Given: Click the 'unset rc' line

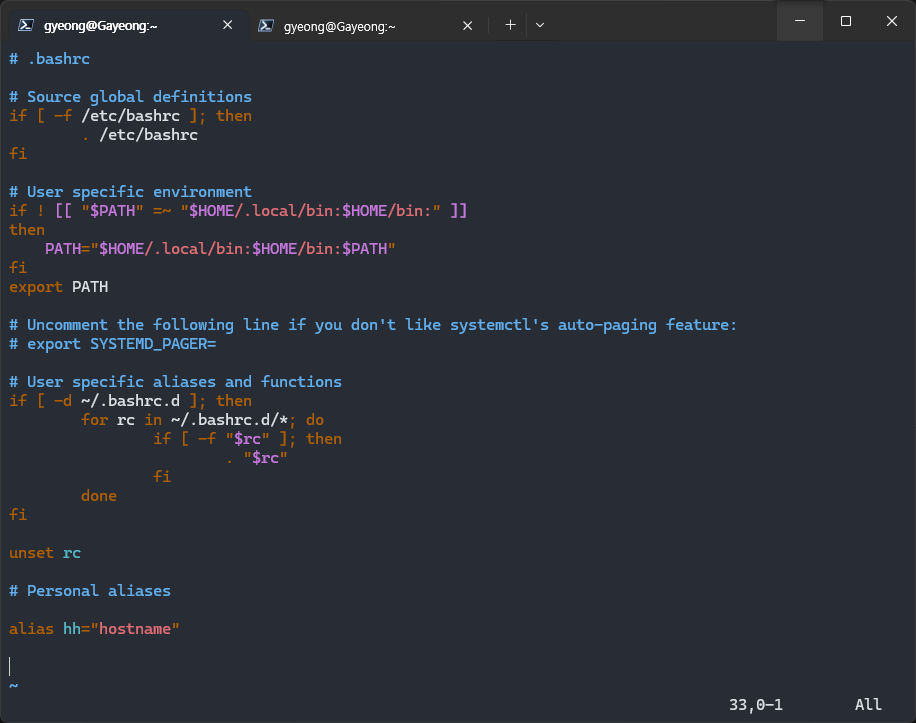Looking at the screenshot, I should (45, 553).
